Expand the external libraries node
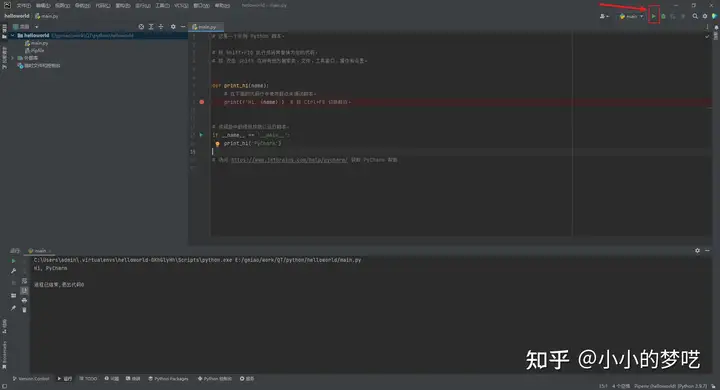This screenshot has width=720, height=390. click(x=13, y=58)
